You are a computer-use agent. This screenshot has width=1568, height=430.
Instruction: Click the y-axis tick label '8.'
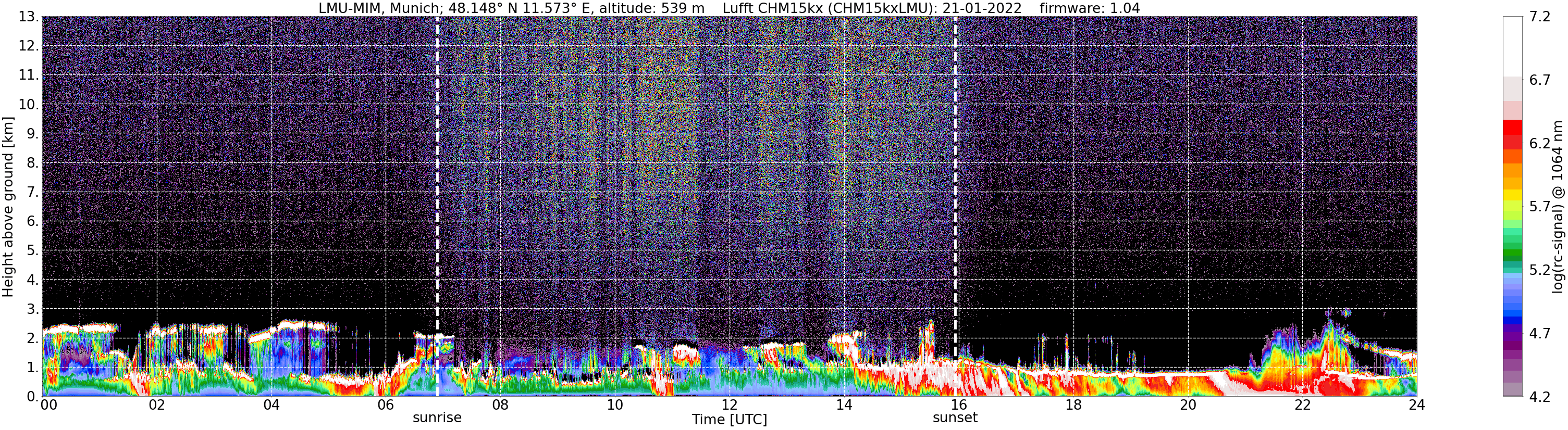point(33,163)
